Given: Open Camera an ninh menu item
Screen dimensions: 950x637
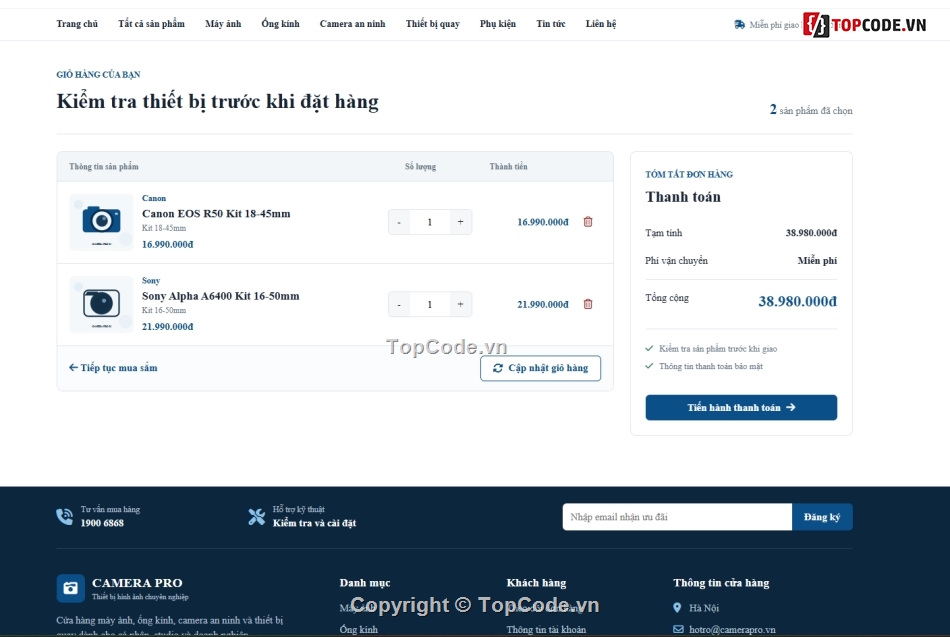Looking at the screenshot, I should pyautogui.click(x=353, y=24).
